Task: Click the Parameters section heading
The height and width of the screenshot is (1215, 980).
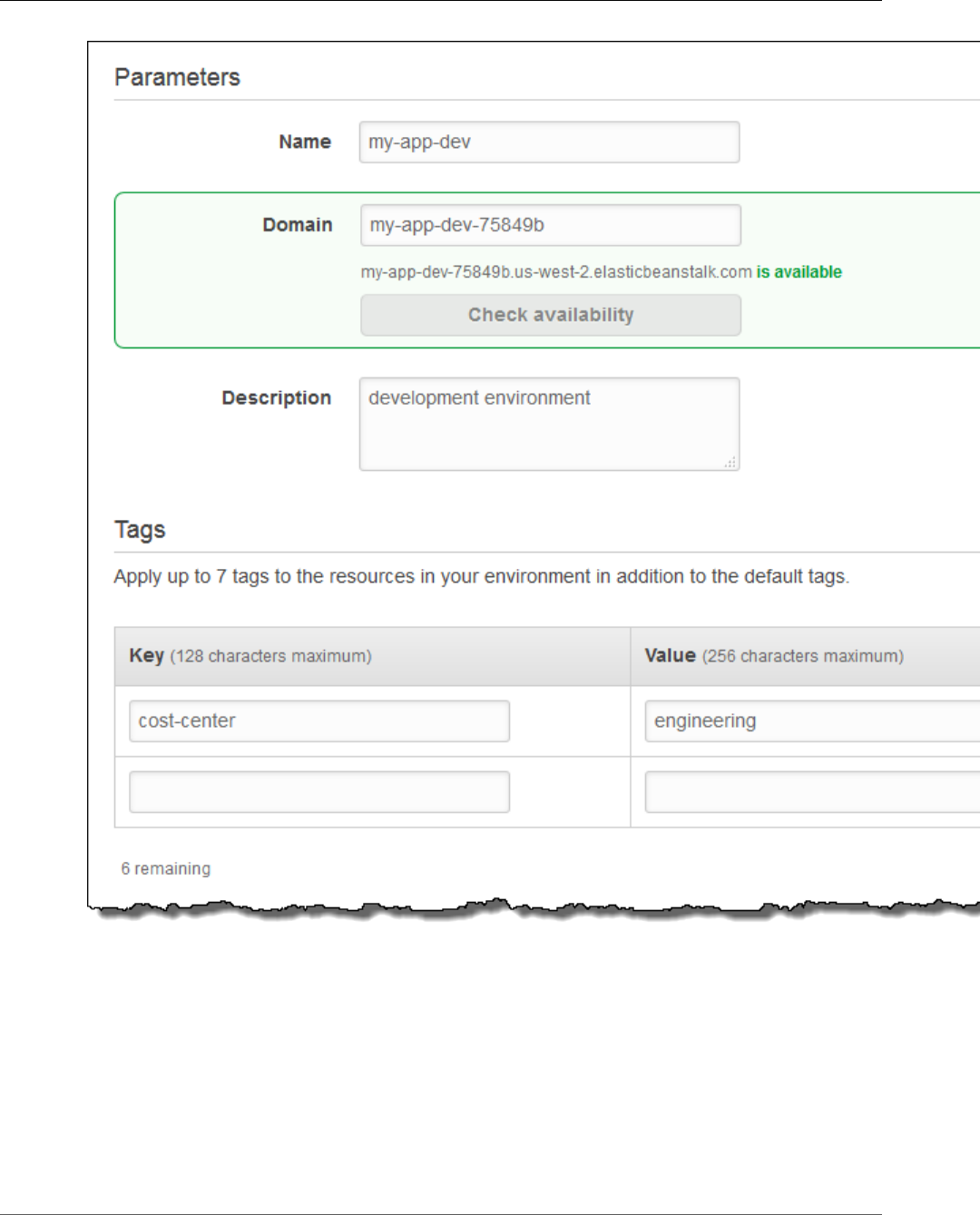Action: [177, 77]
